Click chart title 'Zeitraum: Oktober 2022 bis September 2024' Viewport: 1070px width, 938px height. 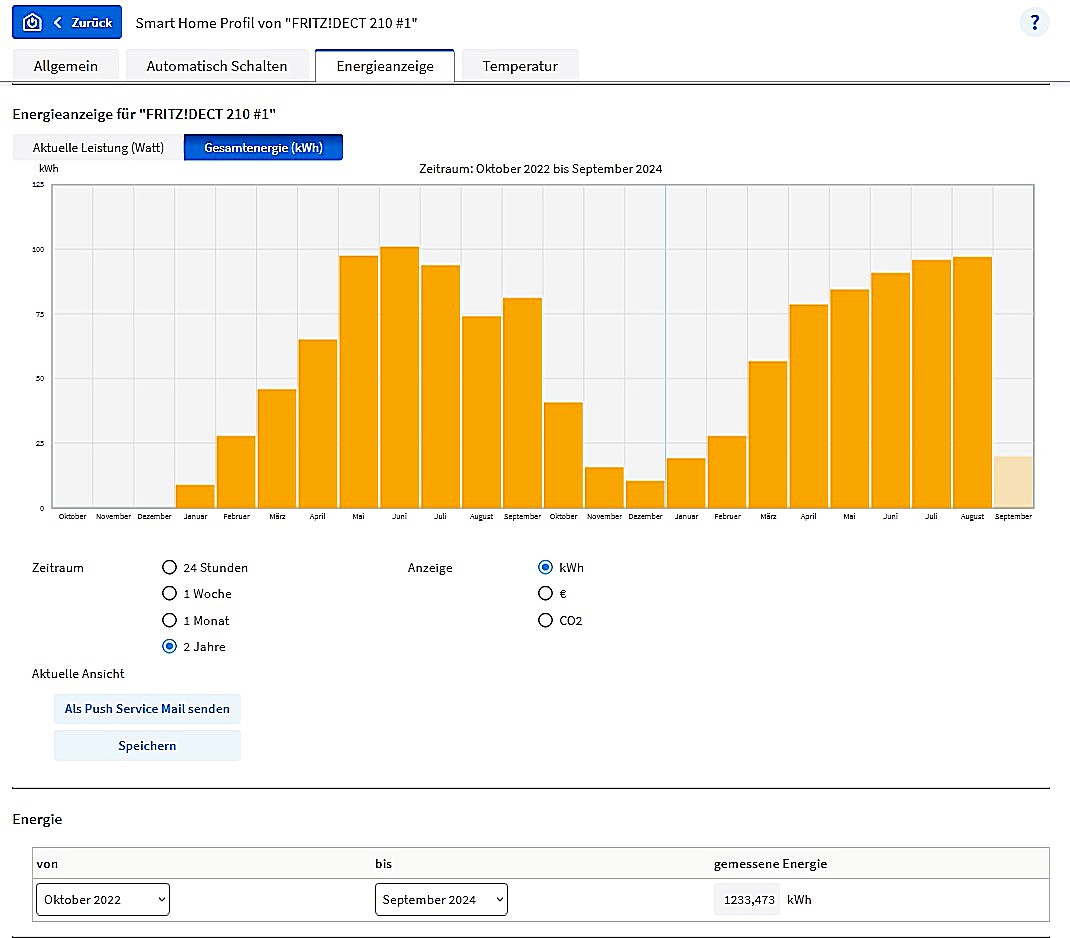tap(540, 168)
